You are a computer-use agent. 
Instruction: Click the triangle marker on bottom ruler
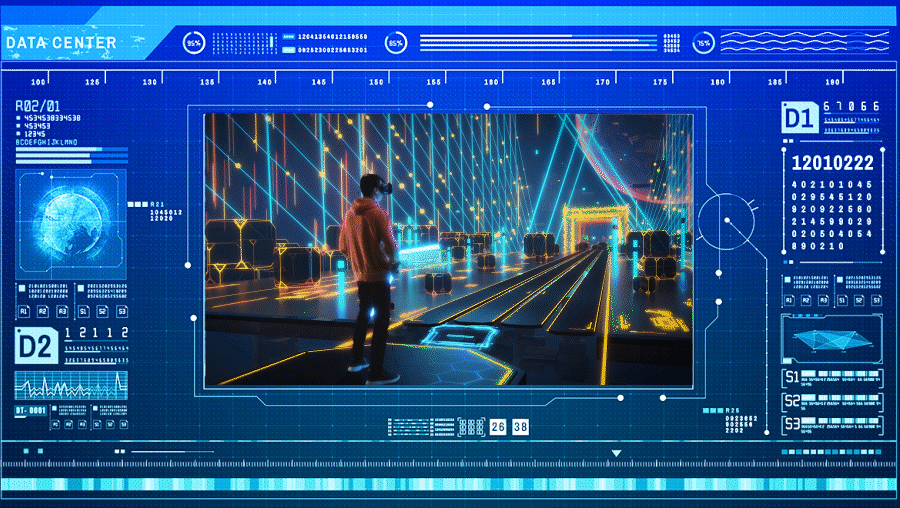click(x=616, y=454)
